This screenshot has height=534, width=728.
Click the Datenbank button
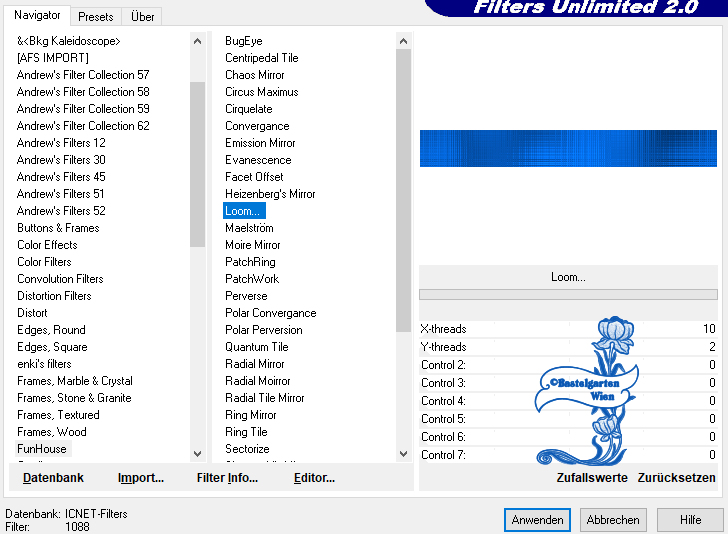53,478
